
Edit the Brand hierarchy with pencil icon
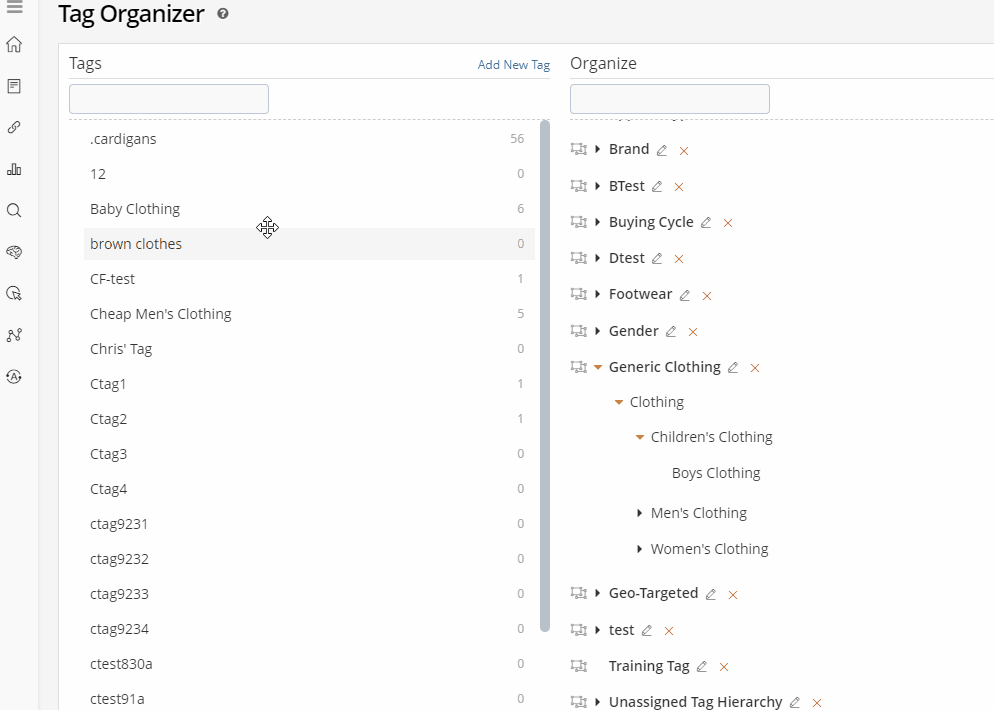661,150
